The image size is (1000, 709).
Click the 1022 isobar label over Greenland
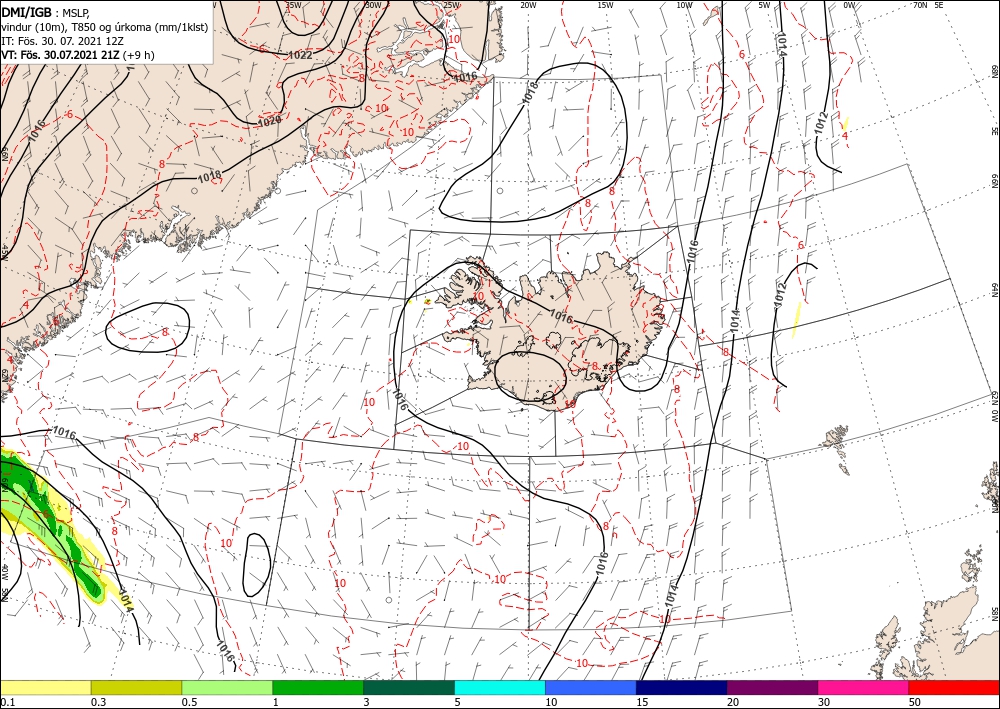300,55
